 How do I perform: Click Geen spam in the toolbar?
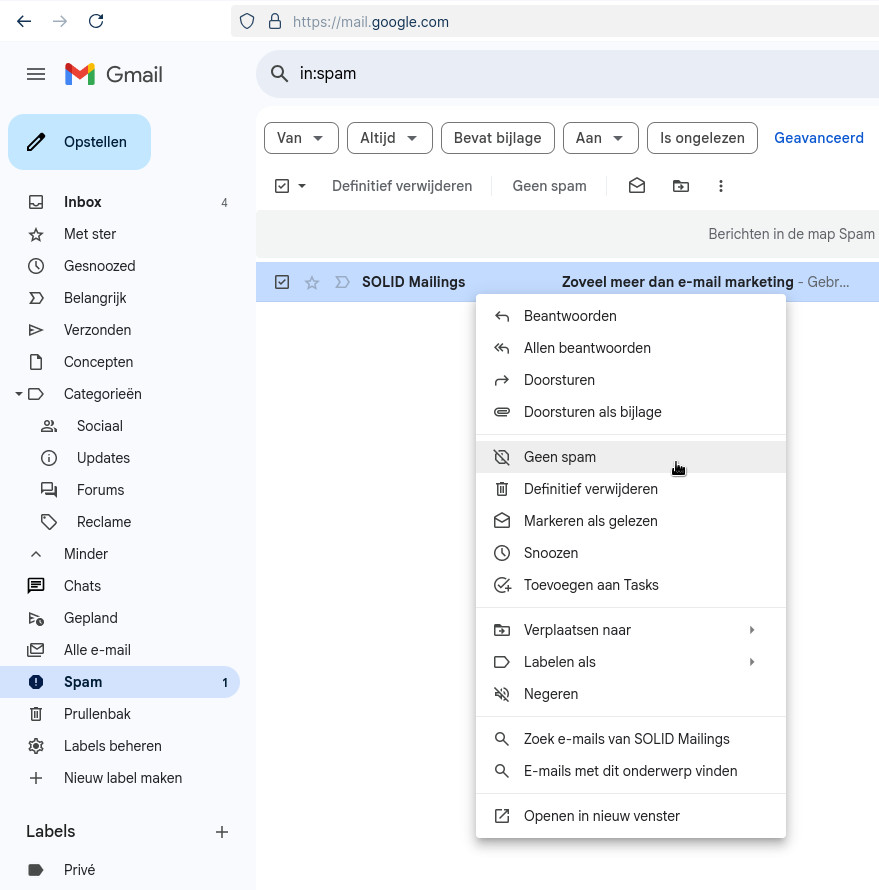pos(549,186)
